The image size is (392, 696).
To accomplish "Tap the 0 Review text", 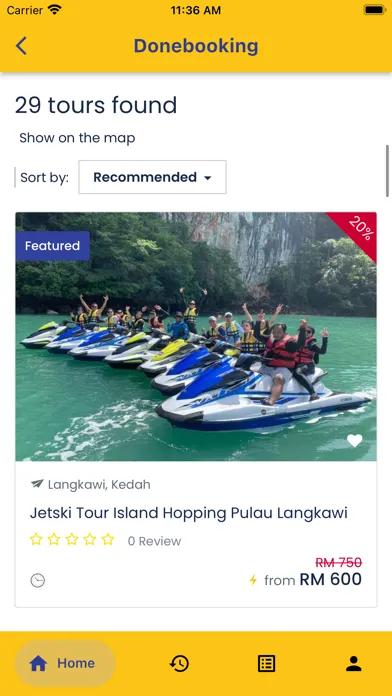I will click(x=154, y=541).
